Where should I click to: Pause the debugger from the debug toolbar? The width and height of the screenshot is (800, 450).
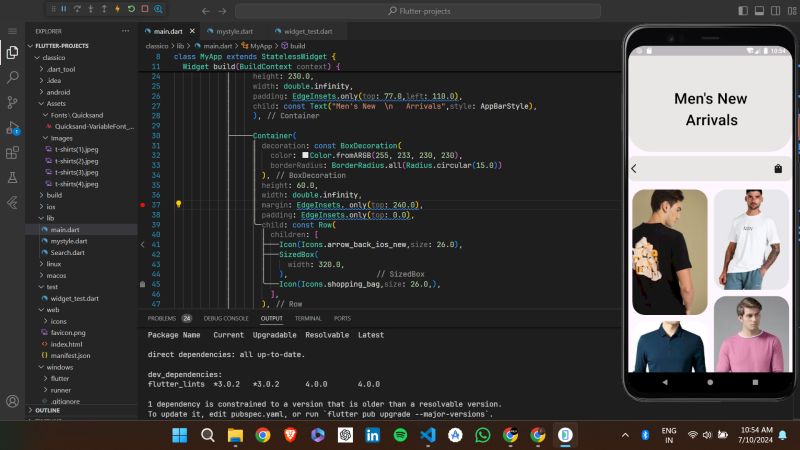63,9
